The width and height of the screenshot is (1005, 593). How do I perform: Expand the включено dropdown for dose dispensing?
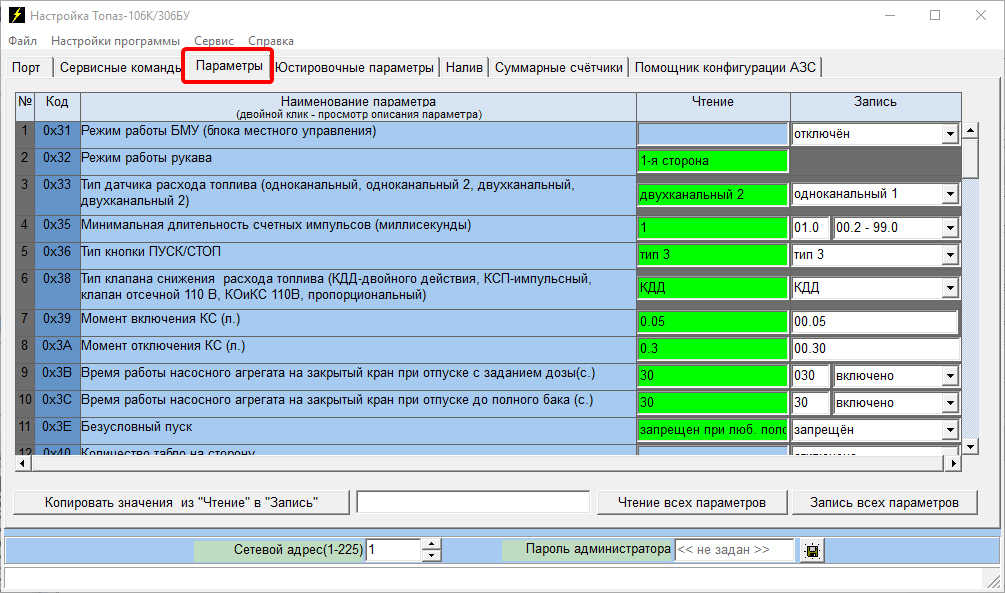(x=951, y=376)
